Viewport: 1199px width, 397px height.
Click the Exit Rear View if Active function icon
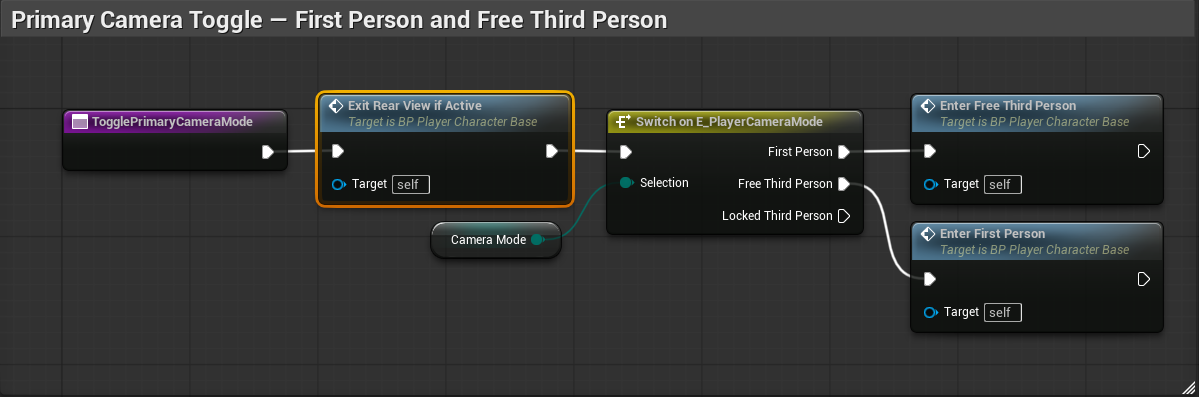click(335, 106)
